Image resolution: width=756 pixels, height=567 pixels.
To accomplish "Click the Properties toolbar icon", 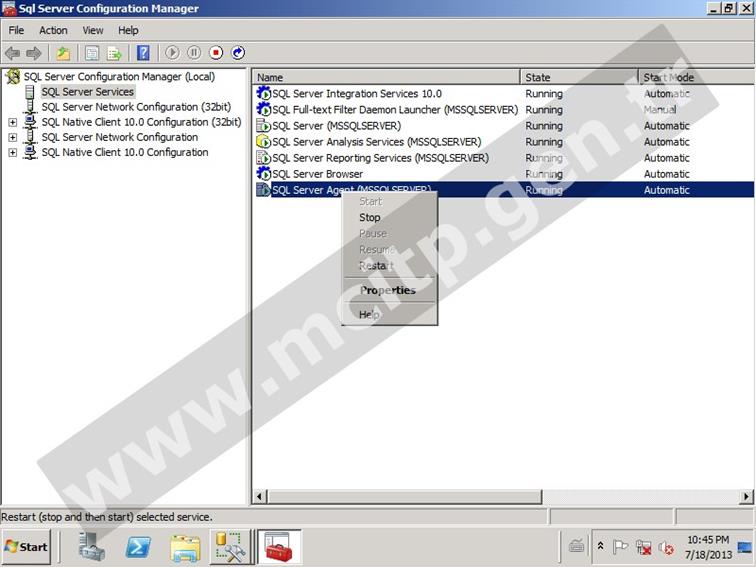I will coord(92,53).
